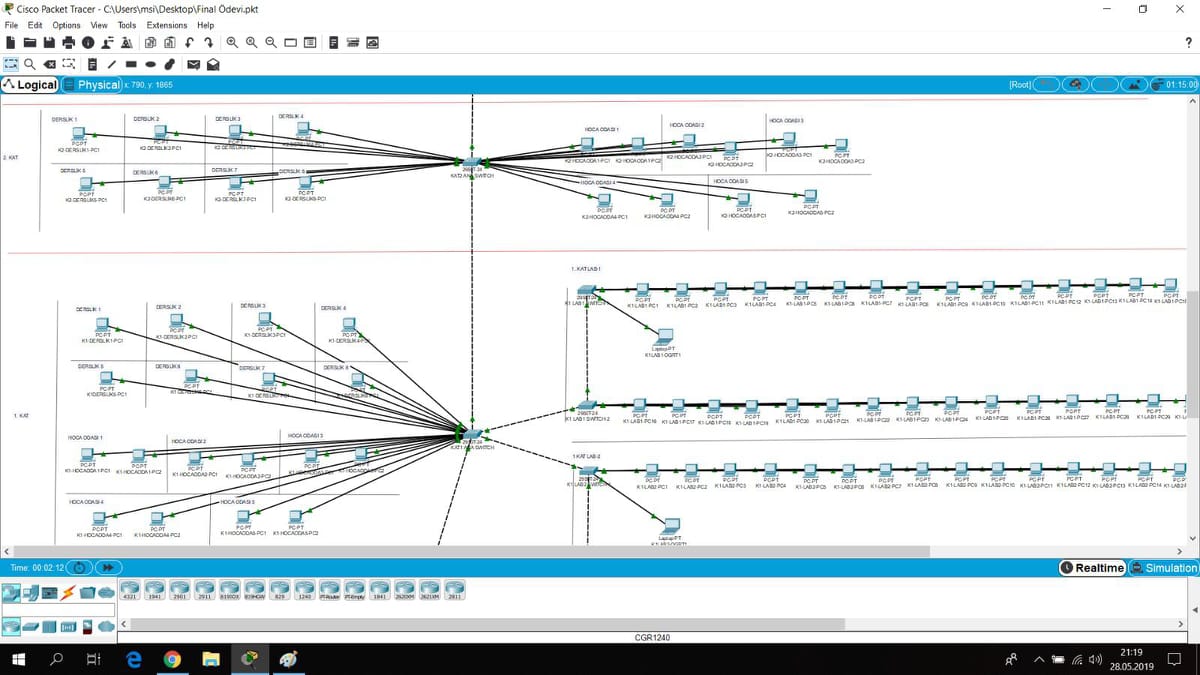Select the Draw Ellipse tool
The image size is (1200, 675).
pos(152,64)
